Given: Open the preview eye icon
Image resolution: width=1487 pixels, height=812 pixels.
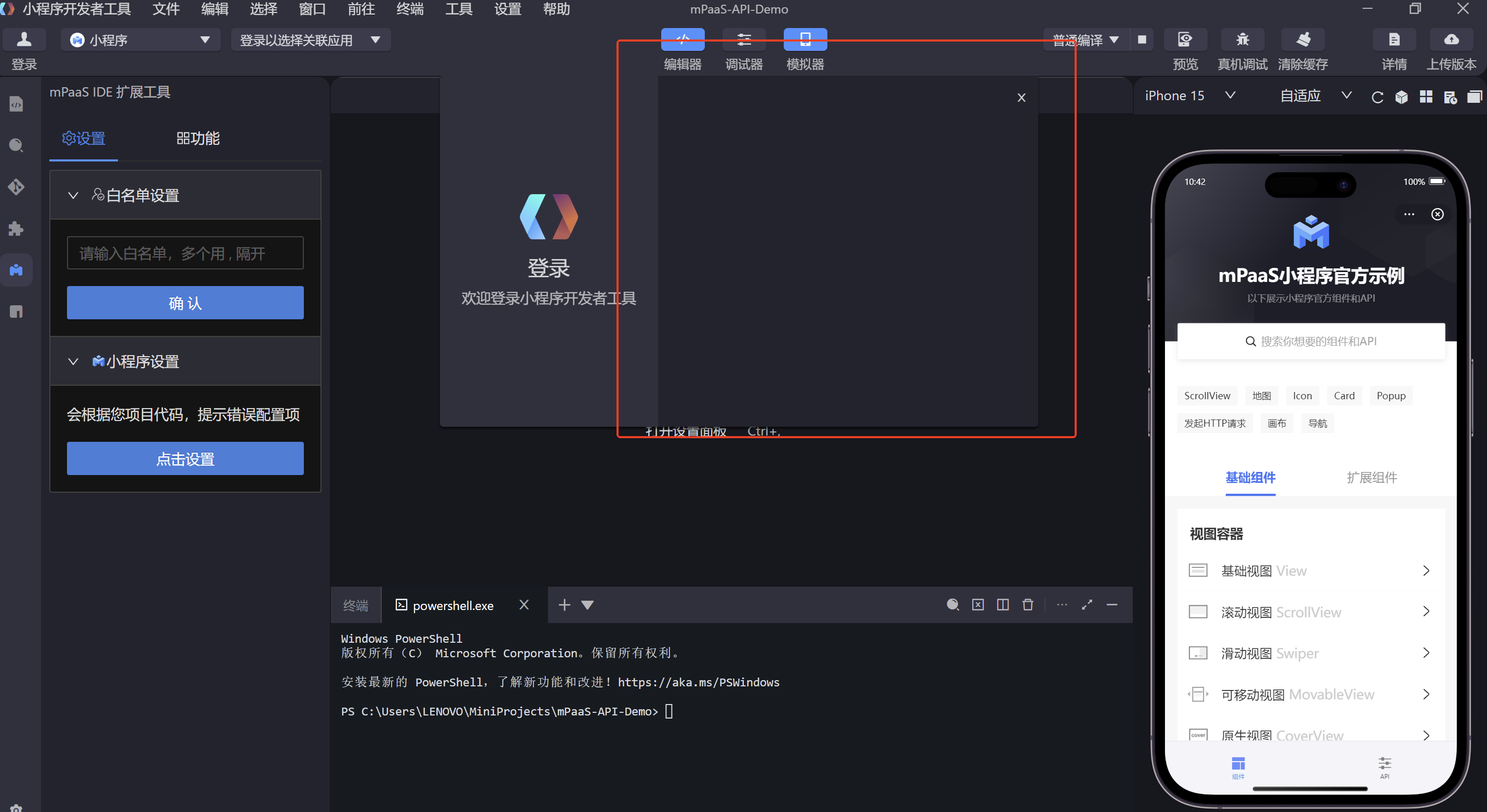Looking at the screenshot, I should [1185, 39].
